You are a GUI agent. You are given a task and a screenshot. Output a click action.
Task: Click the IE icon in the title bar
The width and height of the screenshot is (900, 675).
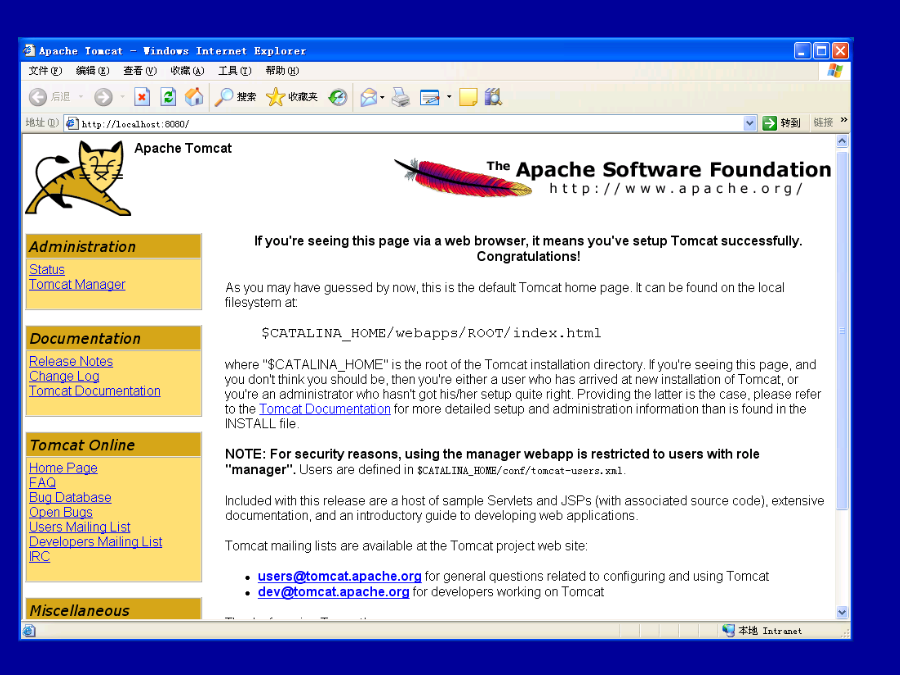(x=29, y=51)
